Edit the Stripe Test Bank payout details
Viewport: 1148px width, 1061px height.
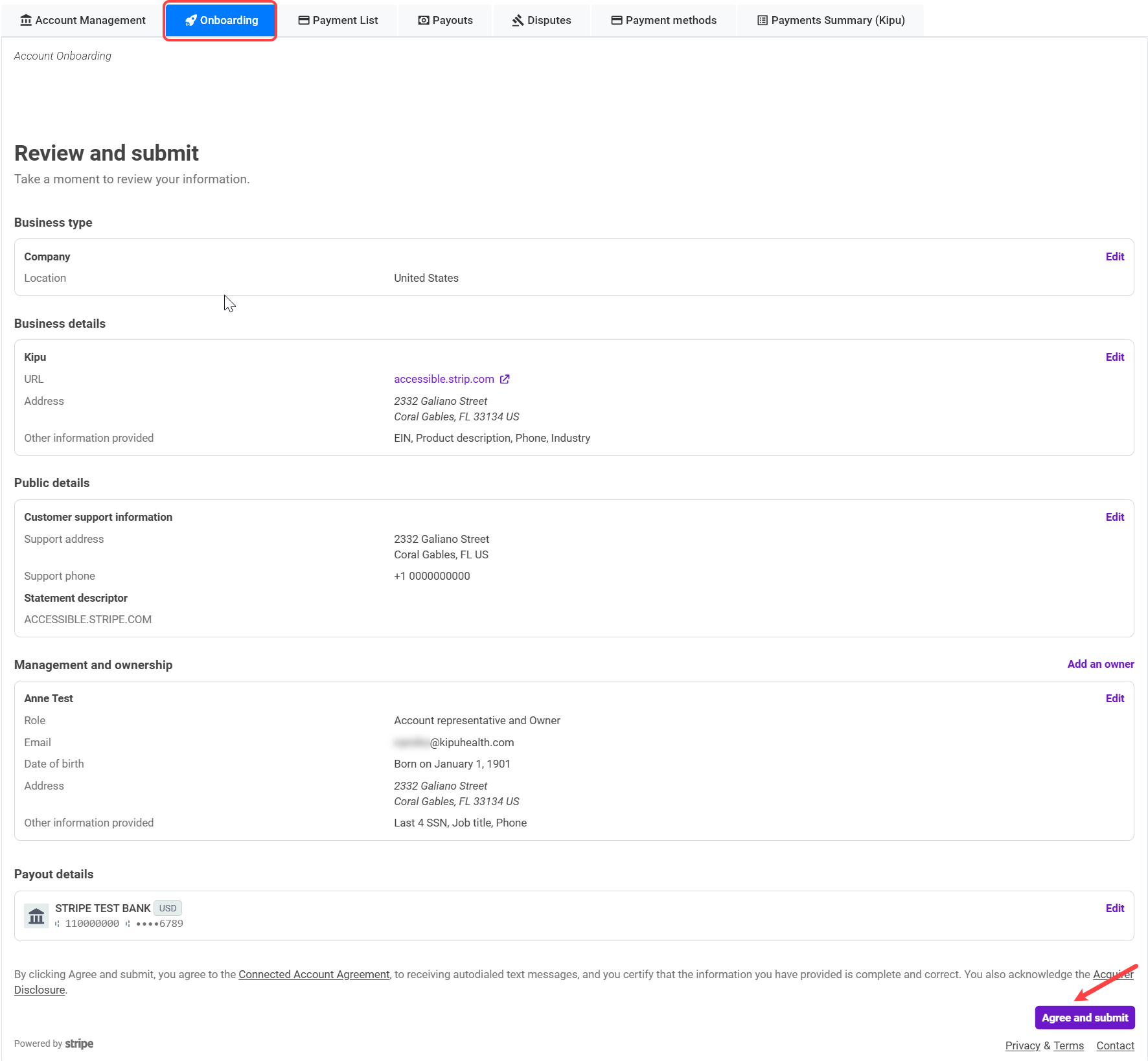click(x=1114, y=908)
